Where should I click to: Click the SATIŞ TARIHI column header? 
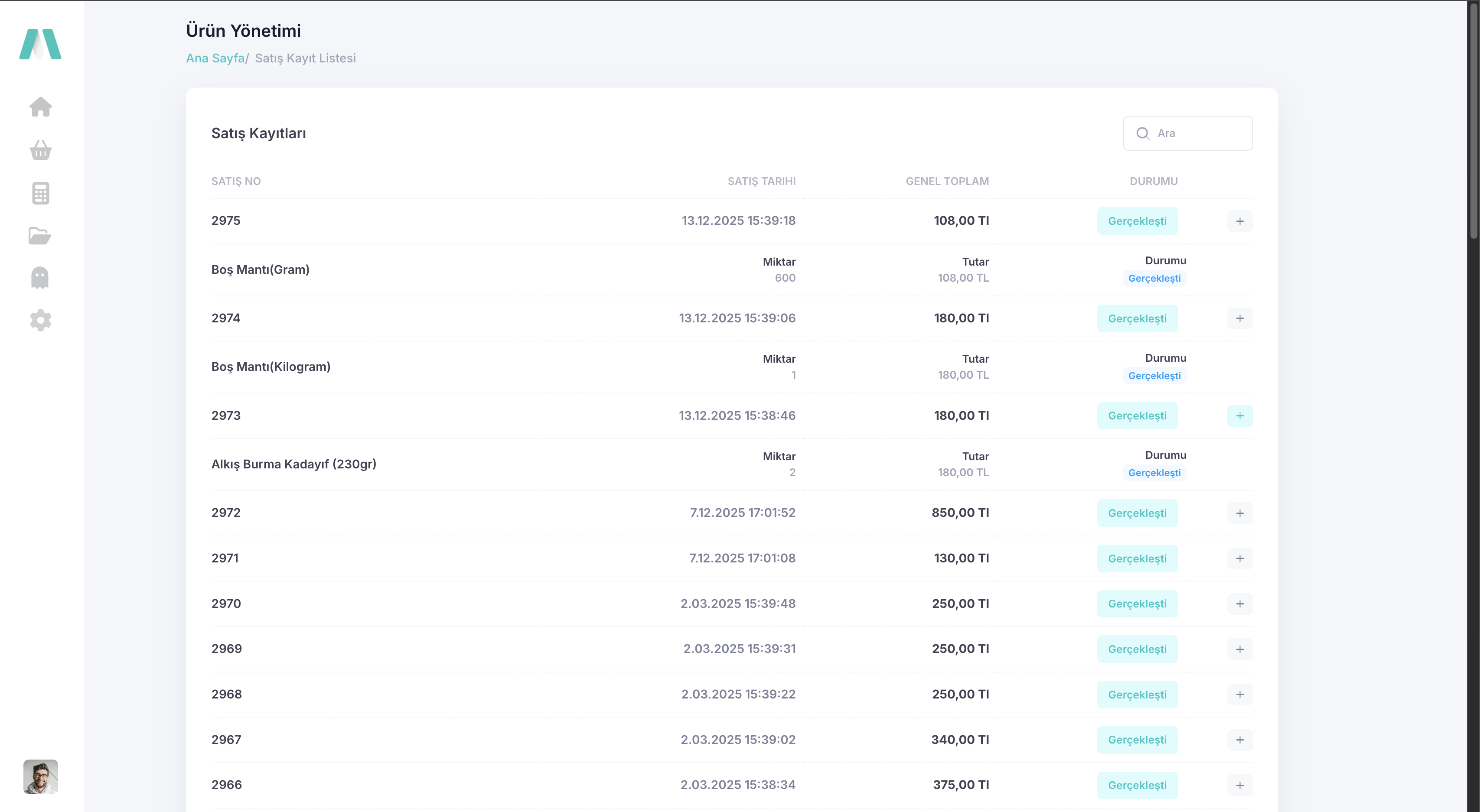761,182
